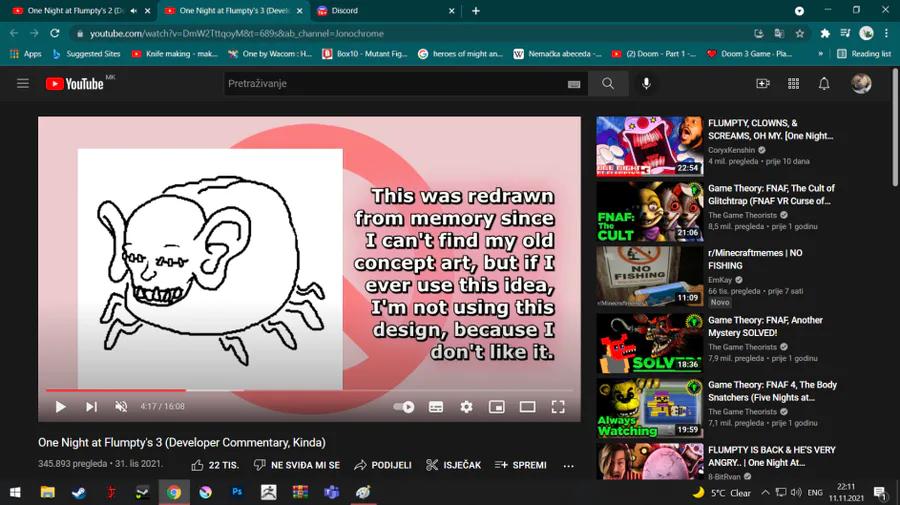
Task: Bookmark this page with star
Action: click(x=800, y=33)
